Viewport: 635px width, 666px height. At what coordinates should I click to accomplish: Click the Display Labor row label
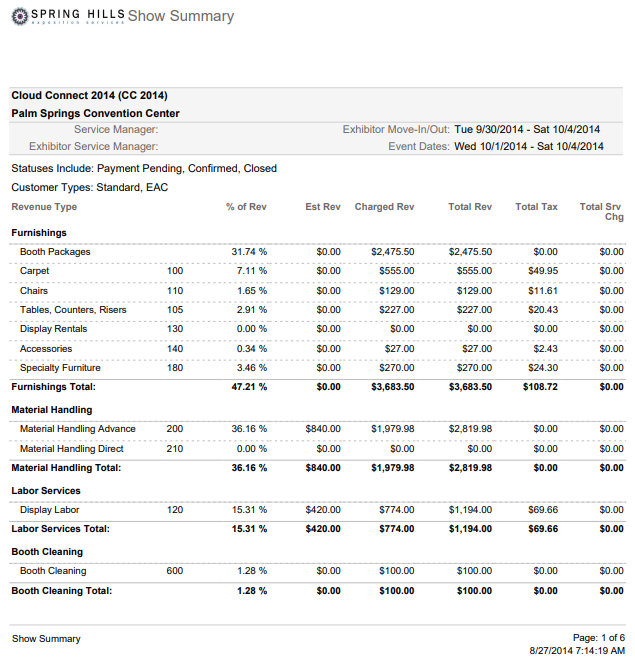[49, 510]
